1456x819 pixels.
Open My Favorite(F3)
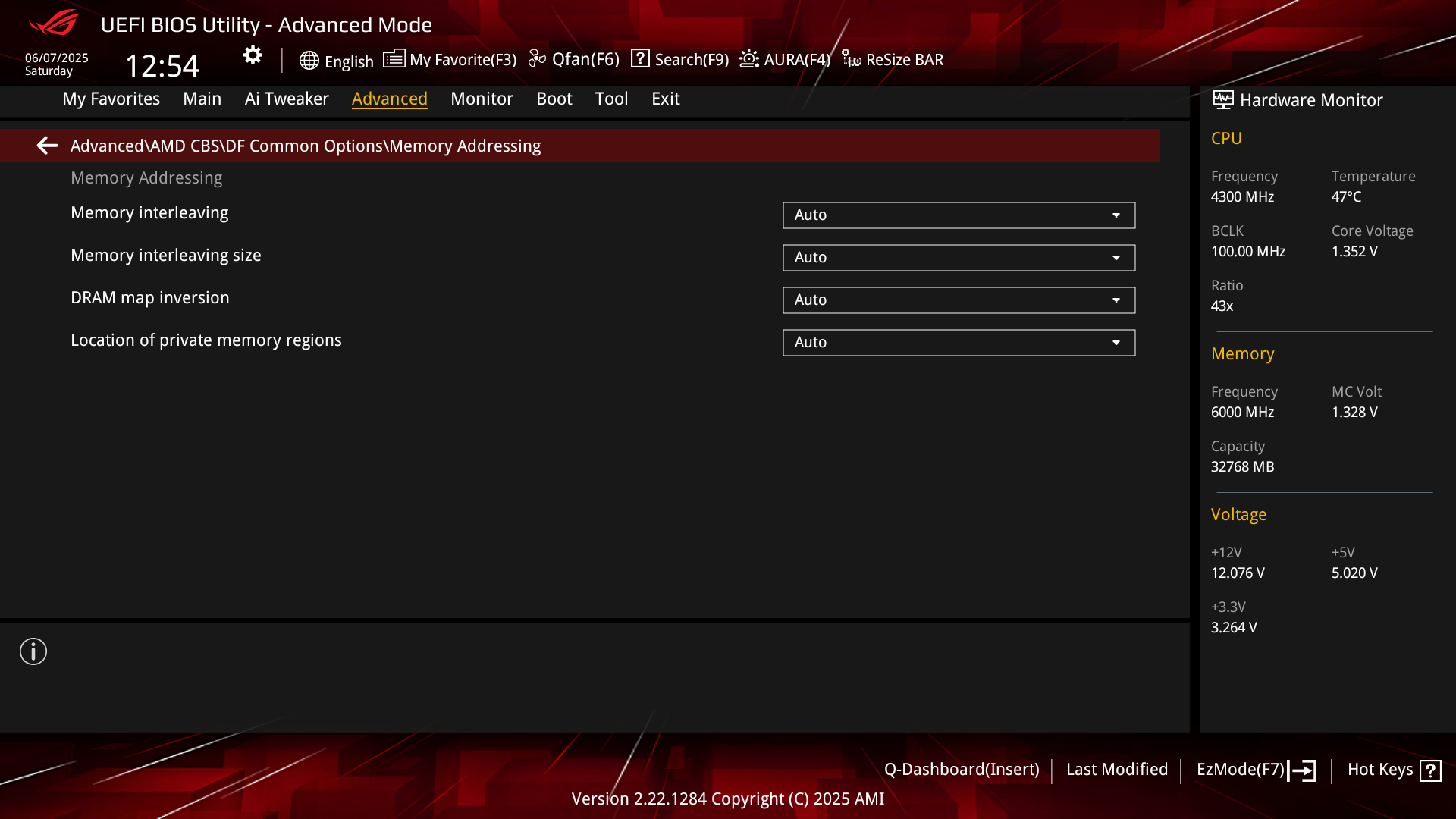point(463,59)
